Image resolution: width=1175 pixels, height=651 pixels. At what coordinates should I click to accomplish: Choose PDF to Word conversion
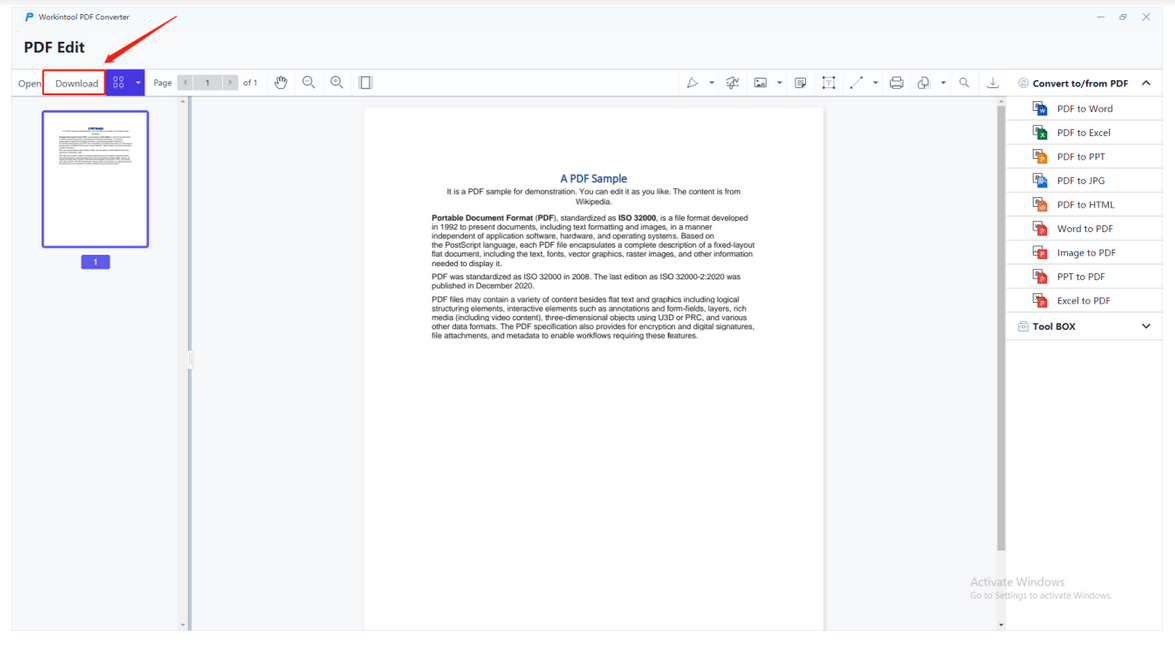[1084, 109]
